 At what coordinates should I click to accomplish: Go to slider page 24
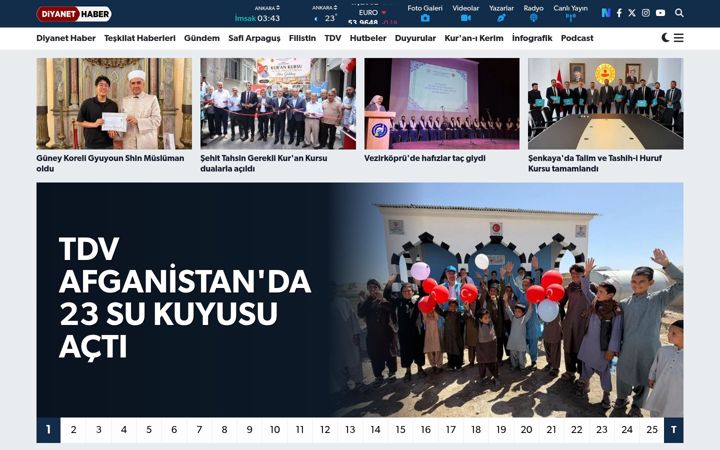click(627, 430)
